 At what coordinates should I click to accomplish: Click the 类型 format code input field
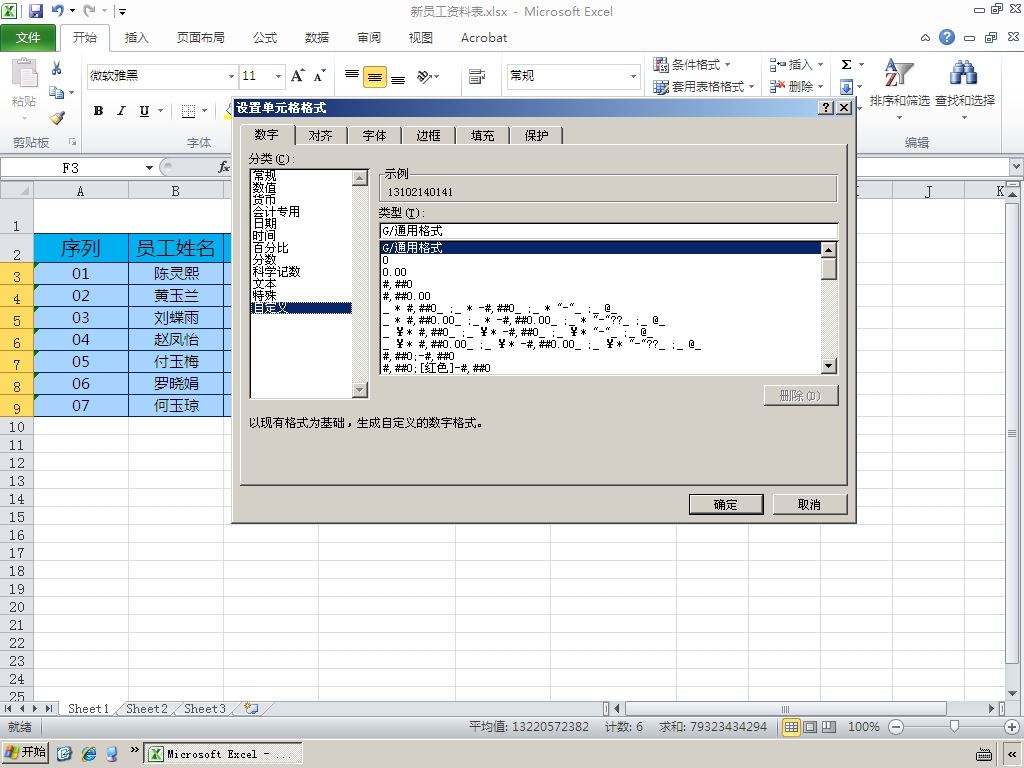coord(608,231)
